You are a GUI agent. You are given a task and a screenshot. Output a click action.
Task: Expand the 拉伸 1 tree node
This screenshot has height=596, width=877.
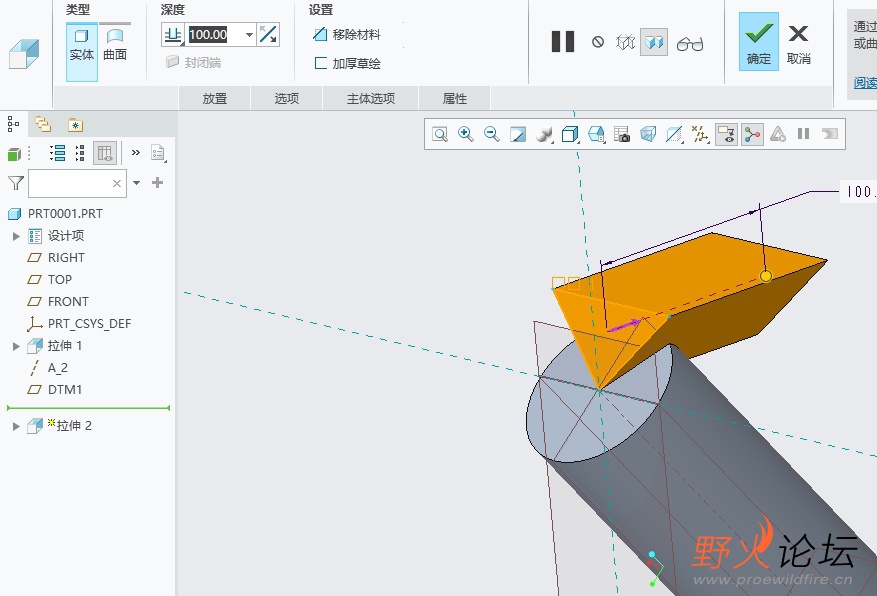16,346
